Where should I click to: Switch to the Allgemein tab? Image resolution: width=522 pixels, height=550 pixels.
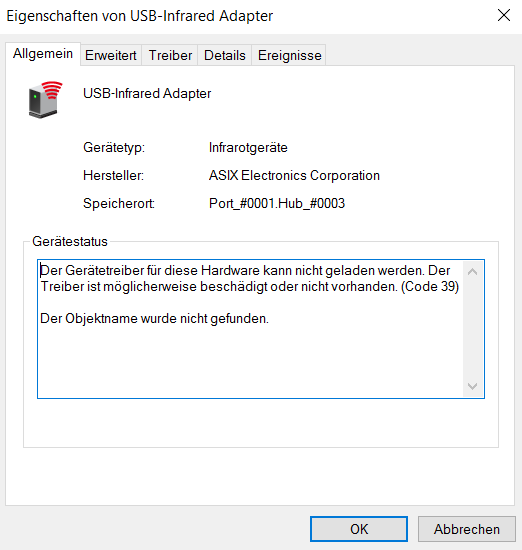(43, 54)
